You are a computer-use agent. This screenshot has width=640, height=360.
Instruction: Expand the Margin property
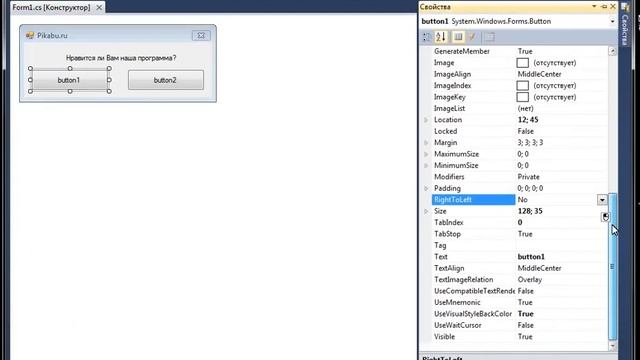(x=426, y=143)
